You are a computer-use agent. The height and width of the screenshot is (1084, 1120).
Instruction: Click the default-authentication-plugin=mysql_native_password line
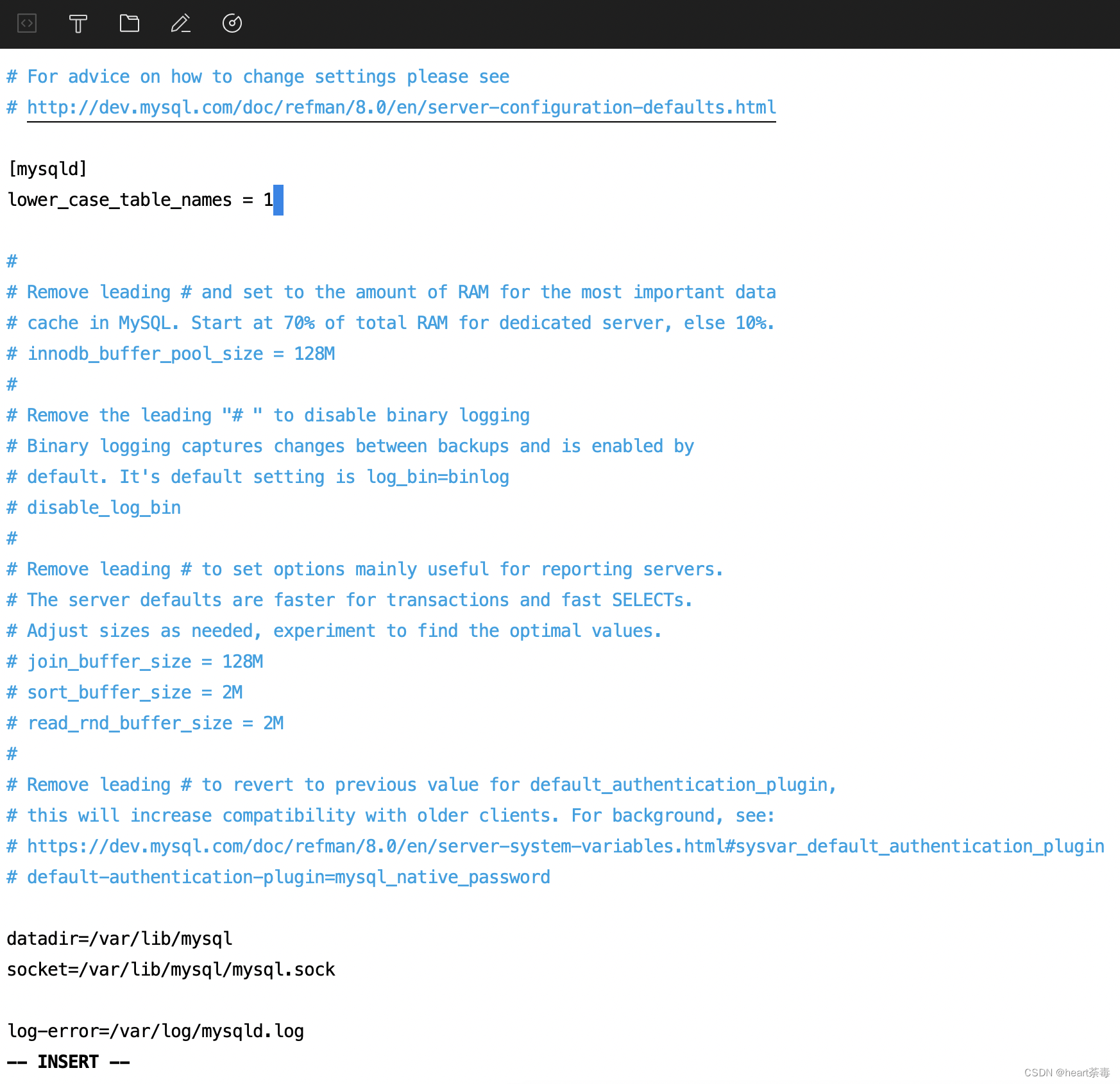(278, 877)
